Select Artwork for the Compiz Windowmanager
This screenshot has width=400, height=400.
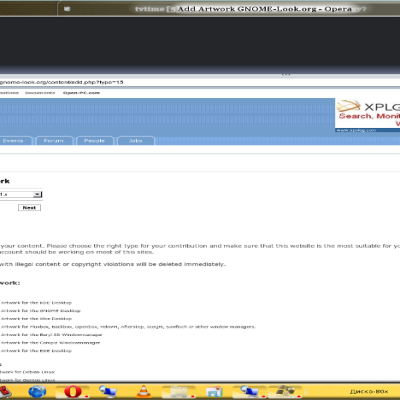point(50,343)
